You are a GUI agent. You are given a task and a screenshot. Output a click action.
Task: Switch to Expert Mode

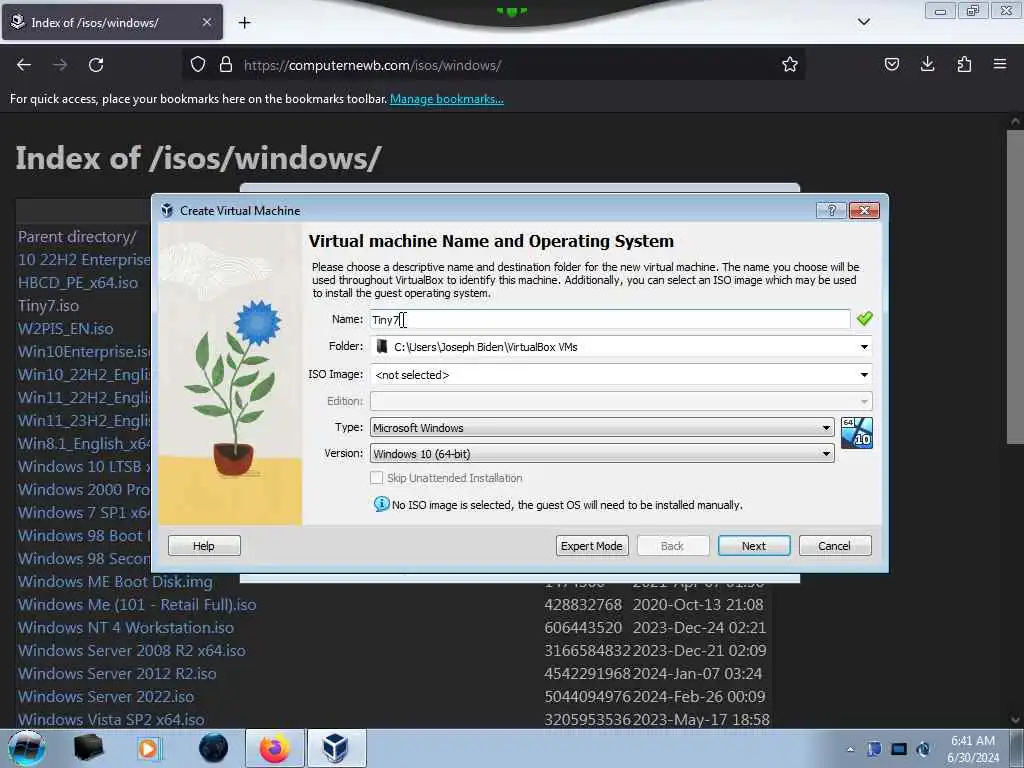click(x=592, y=546)
